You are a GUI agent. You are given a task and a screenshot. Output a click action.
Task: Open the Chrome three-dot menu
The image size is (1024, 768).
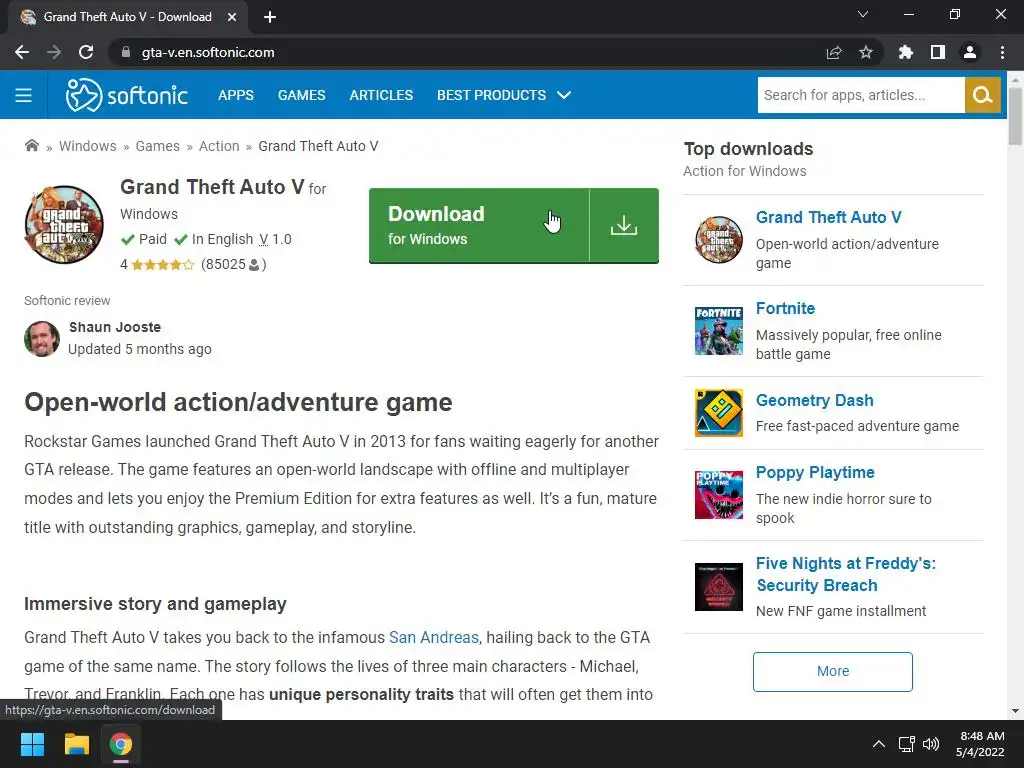click(x=1002, y=52)
